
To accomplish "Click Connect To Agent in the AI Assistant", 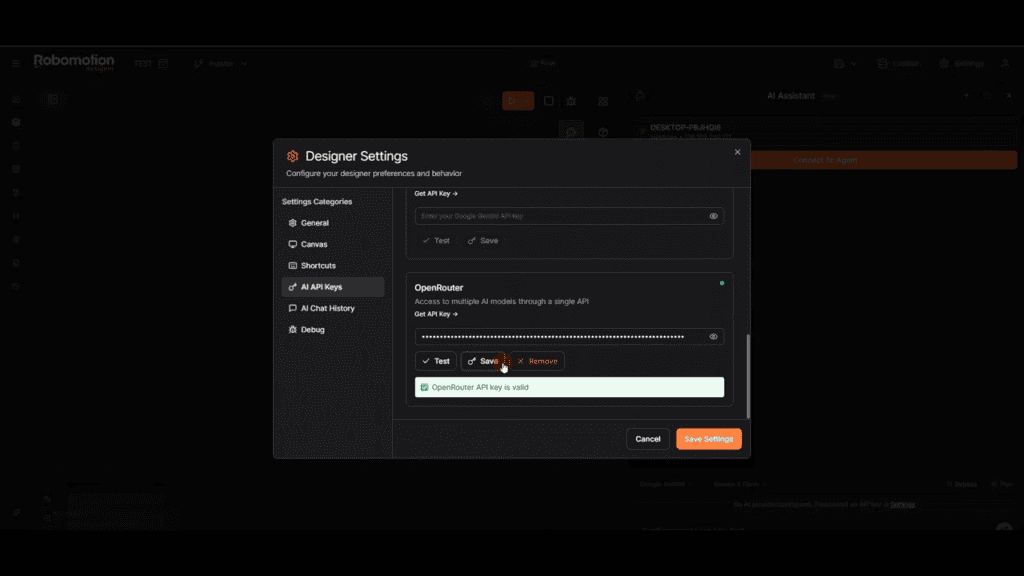I will click(x=825, y=160).
